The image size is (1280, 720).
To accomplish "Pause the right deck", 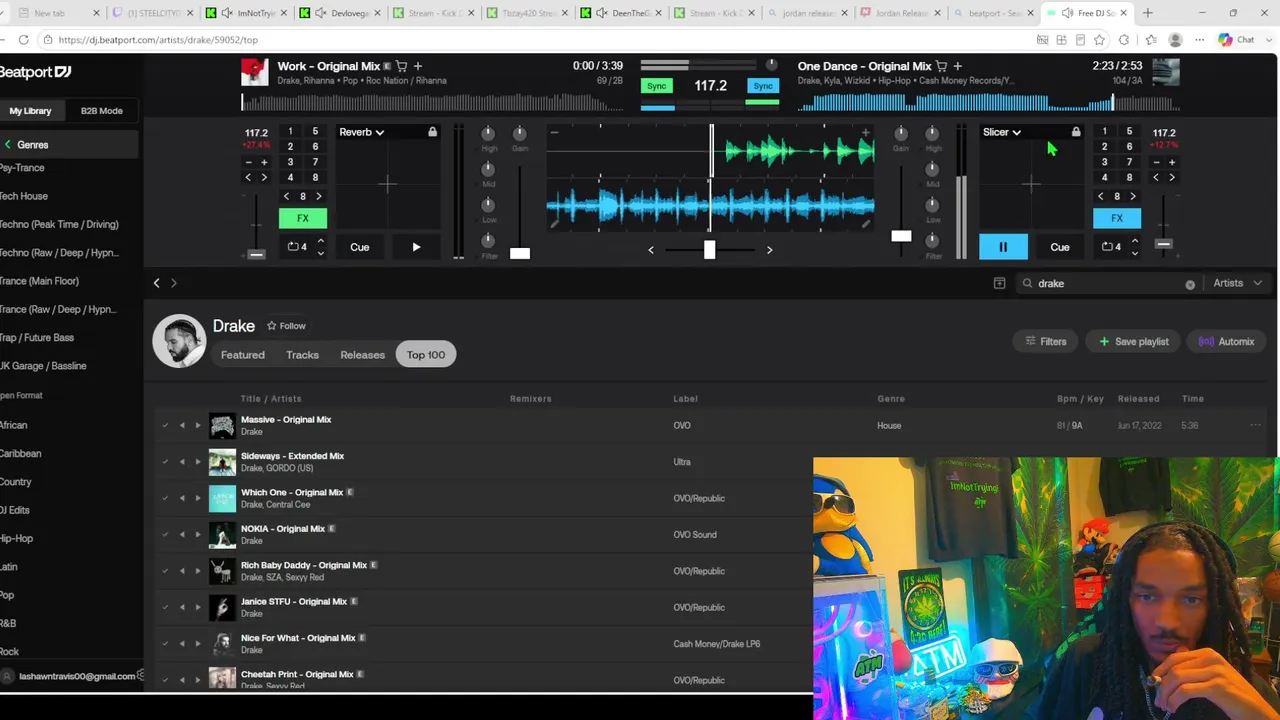I will [1003, 247].
